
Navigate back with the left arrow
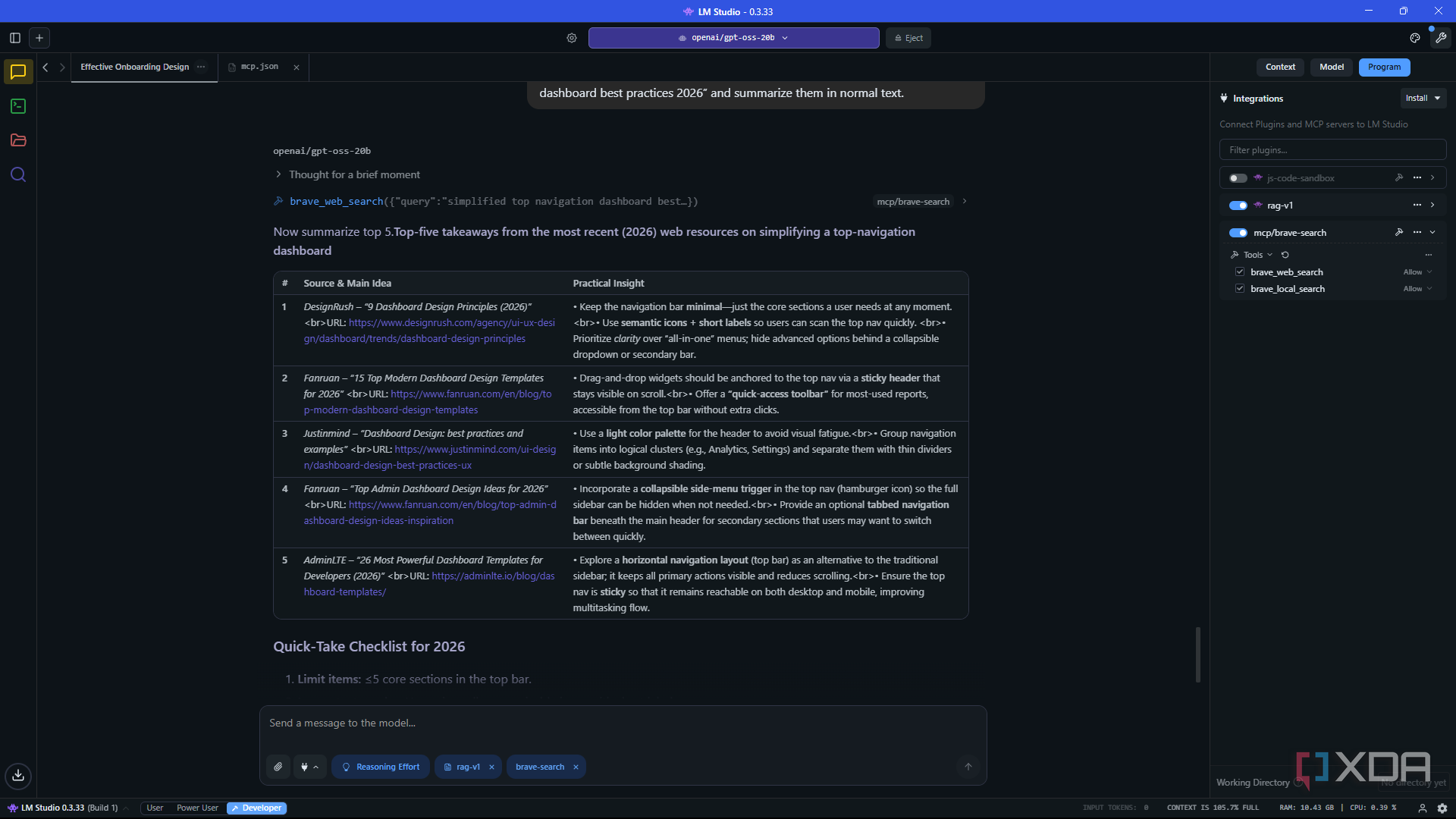tap(45, 67)
